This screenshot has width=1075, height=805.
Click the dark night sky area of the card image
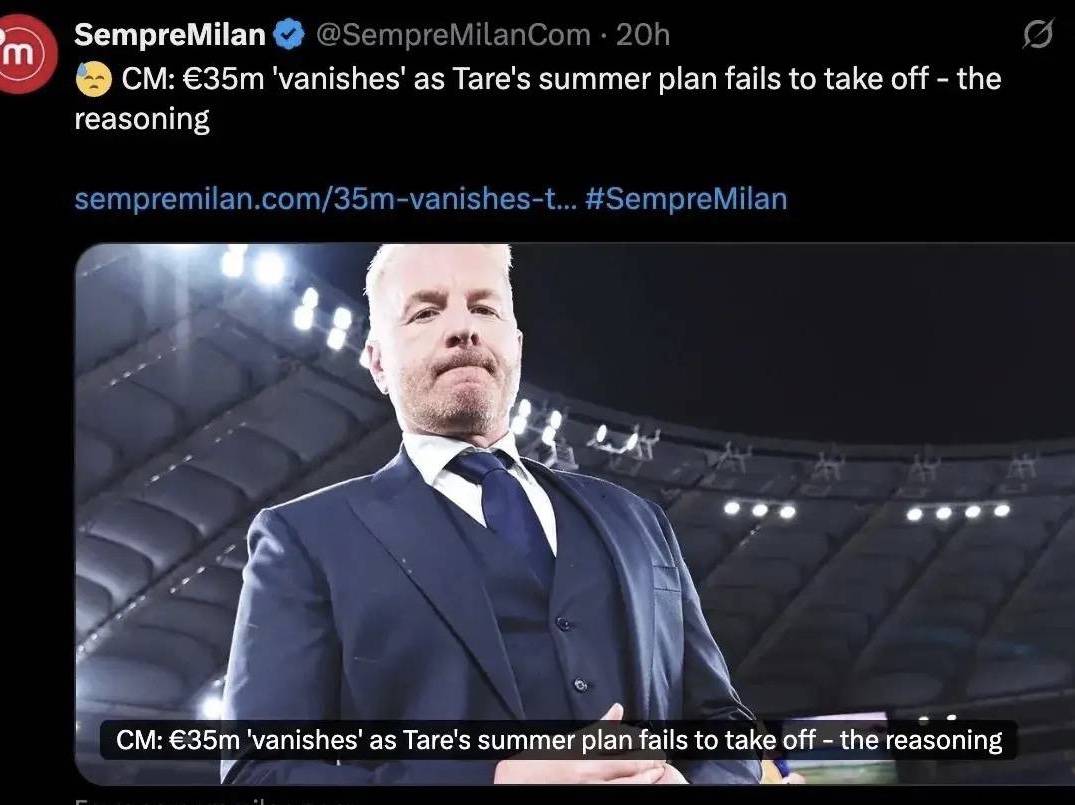(x=788, y=329)
